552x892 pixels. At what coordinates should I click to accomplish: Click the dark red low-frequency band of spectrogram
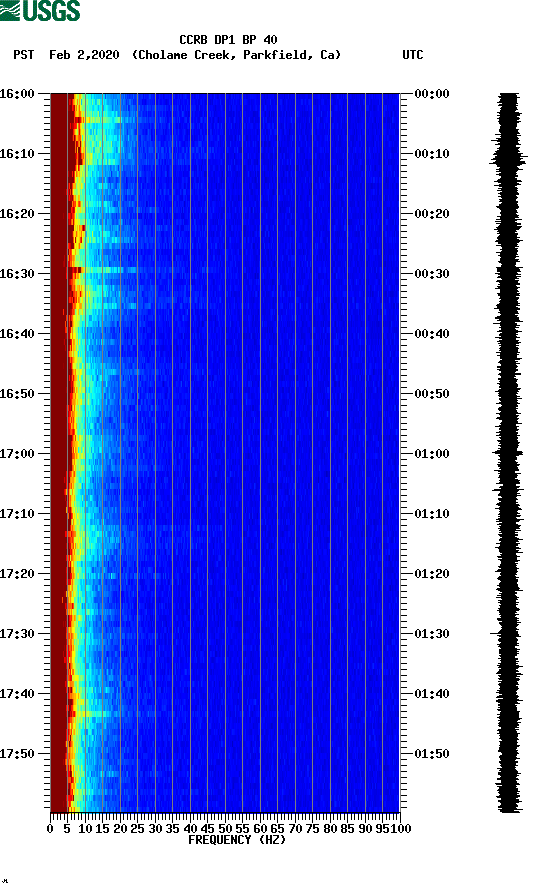click(59, 452)
